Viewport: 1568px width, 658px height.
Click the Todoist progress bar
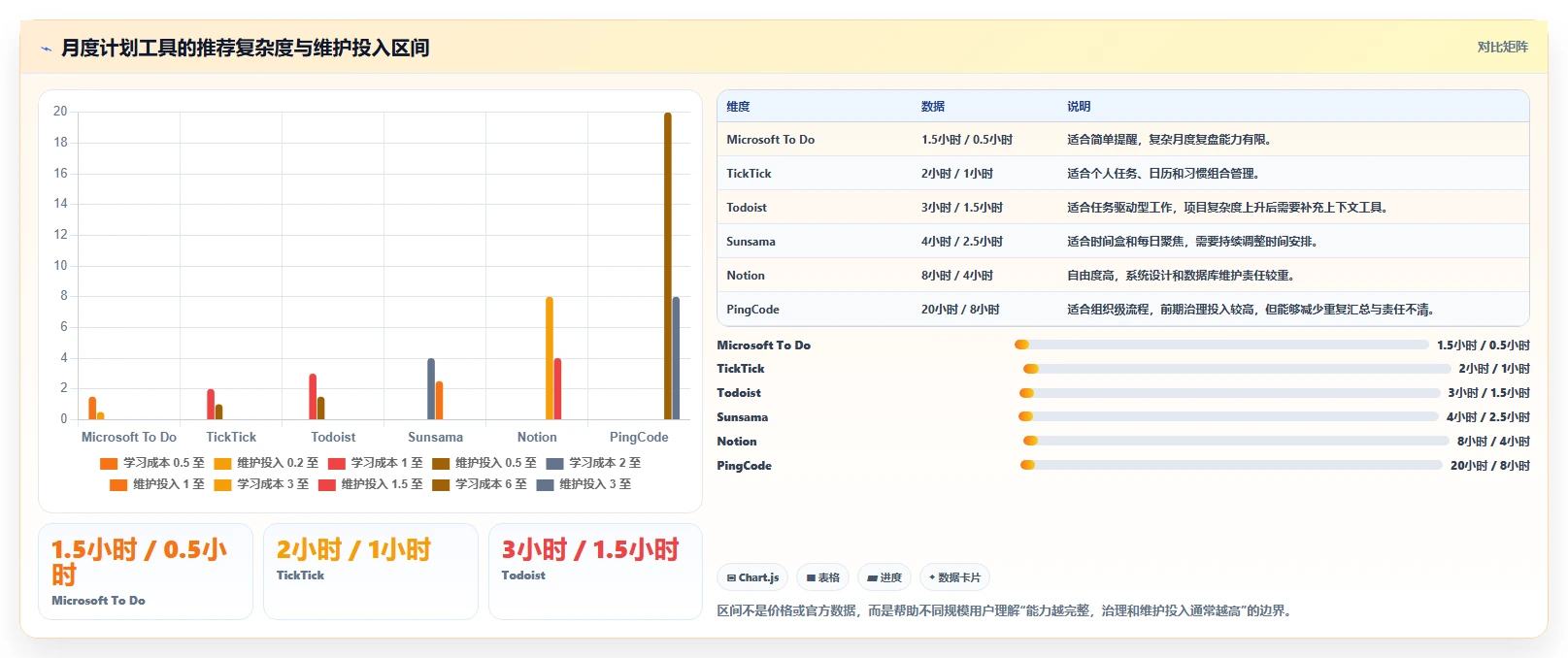point(1229,393)
